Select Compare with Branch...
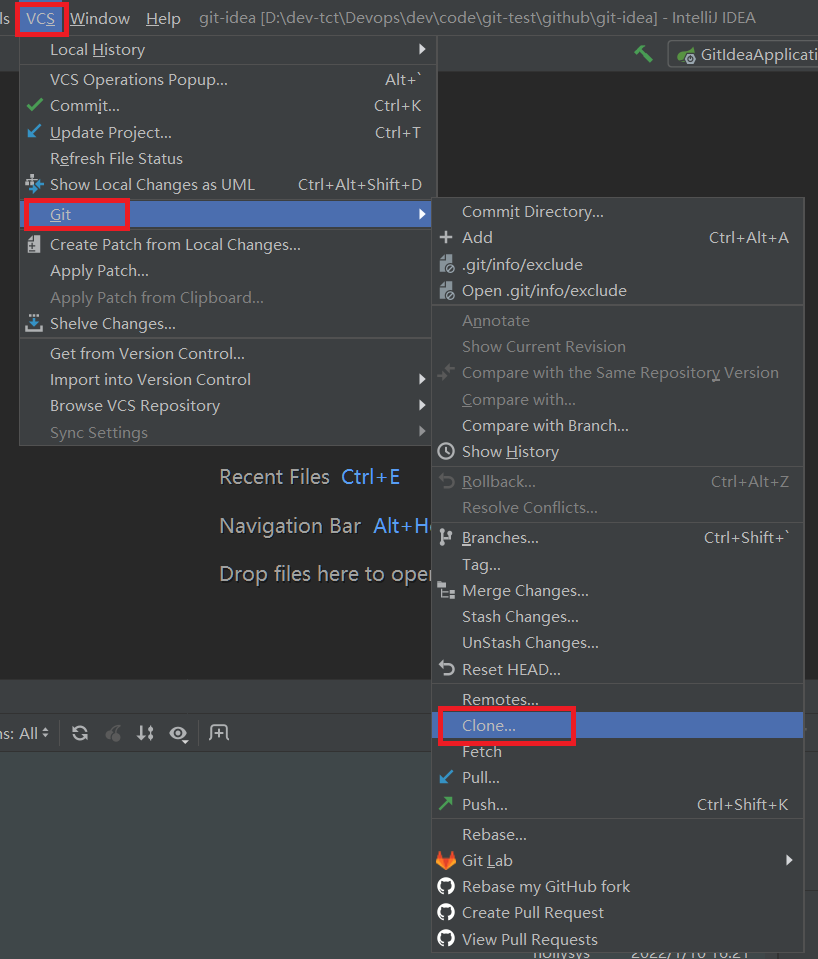 (x=618, y=426)
